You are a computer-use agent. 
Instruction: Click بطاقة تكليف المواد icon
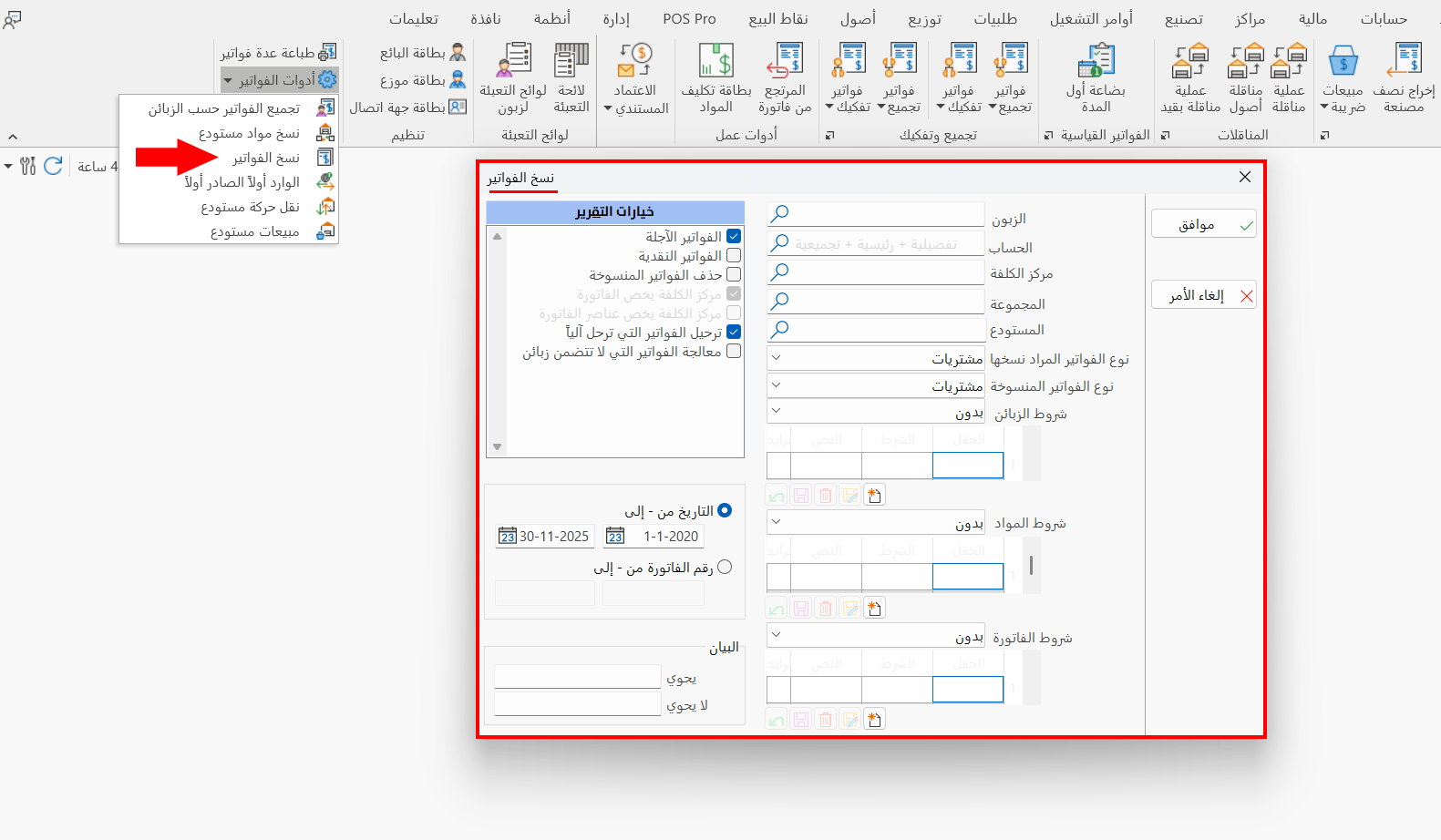[x=716, y=60]
